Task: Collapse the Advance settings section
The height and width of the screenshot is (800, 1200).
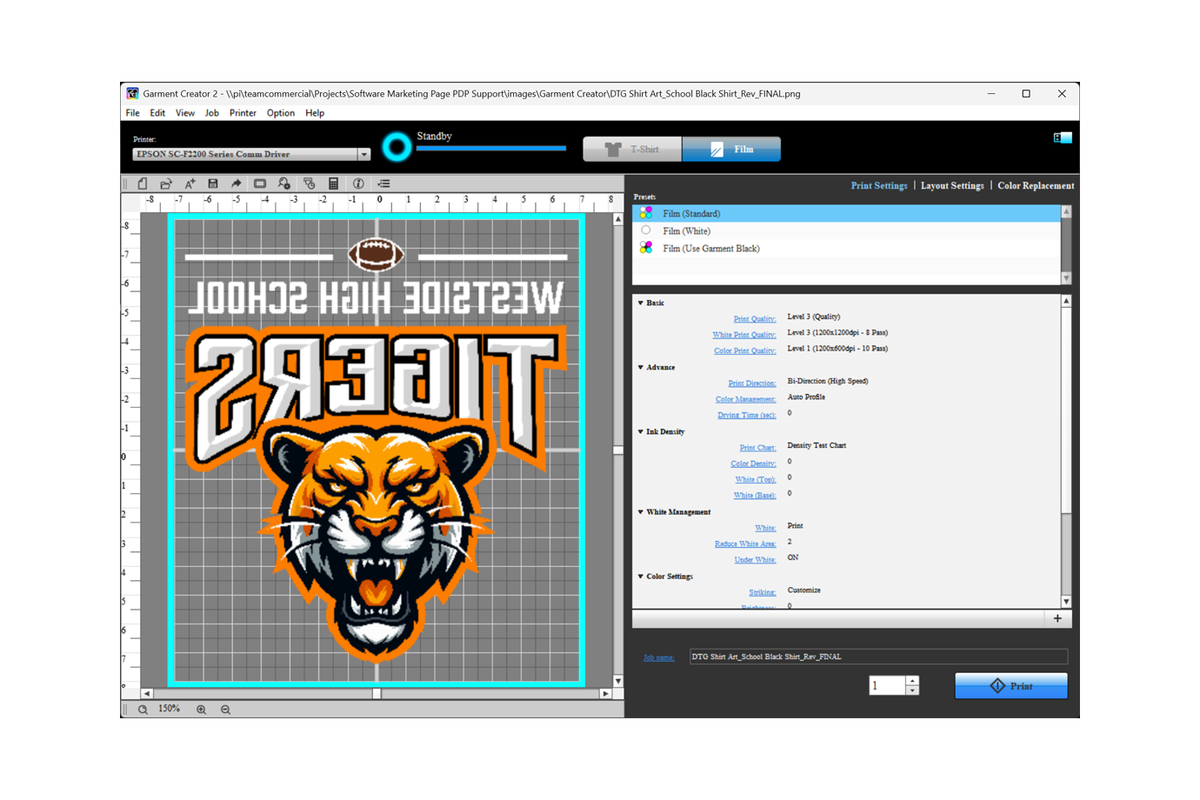Action: [641, 367]
